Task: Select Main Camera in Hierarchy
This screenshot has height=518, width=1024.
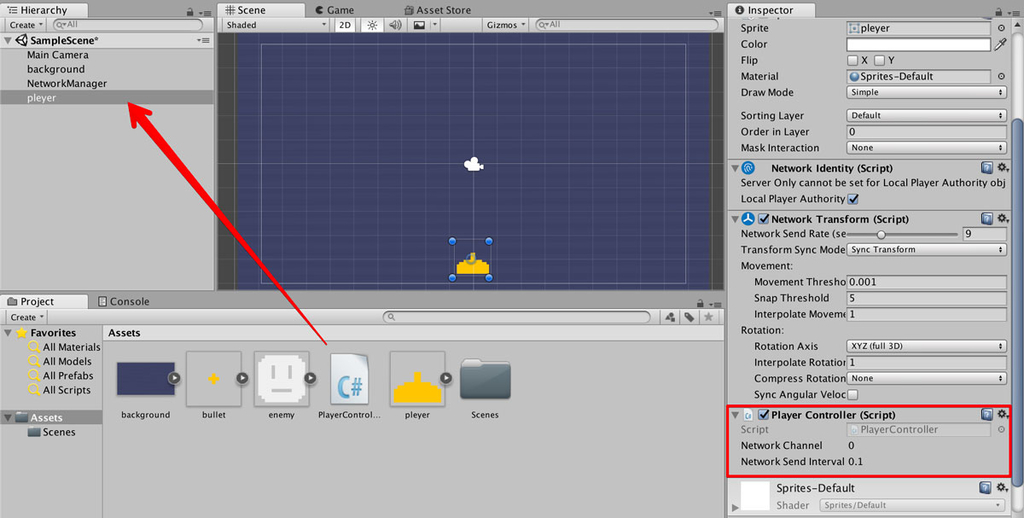Action: pyautogui.click(x=57, y=55)
